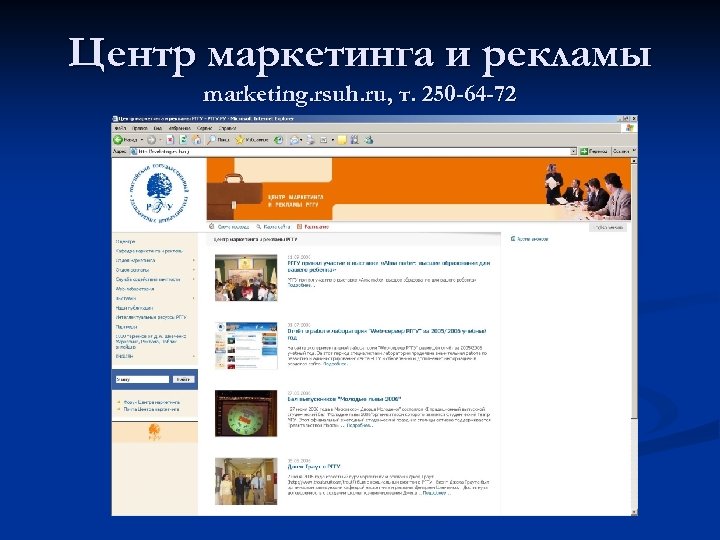This screenshot has width=720, height=540.
Task: Click the grey button at the right under the banner
Action: (x=608, y=227)
